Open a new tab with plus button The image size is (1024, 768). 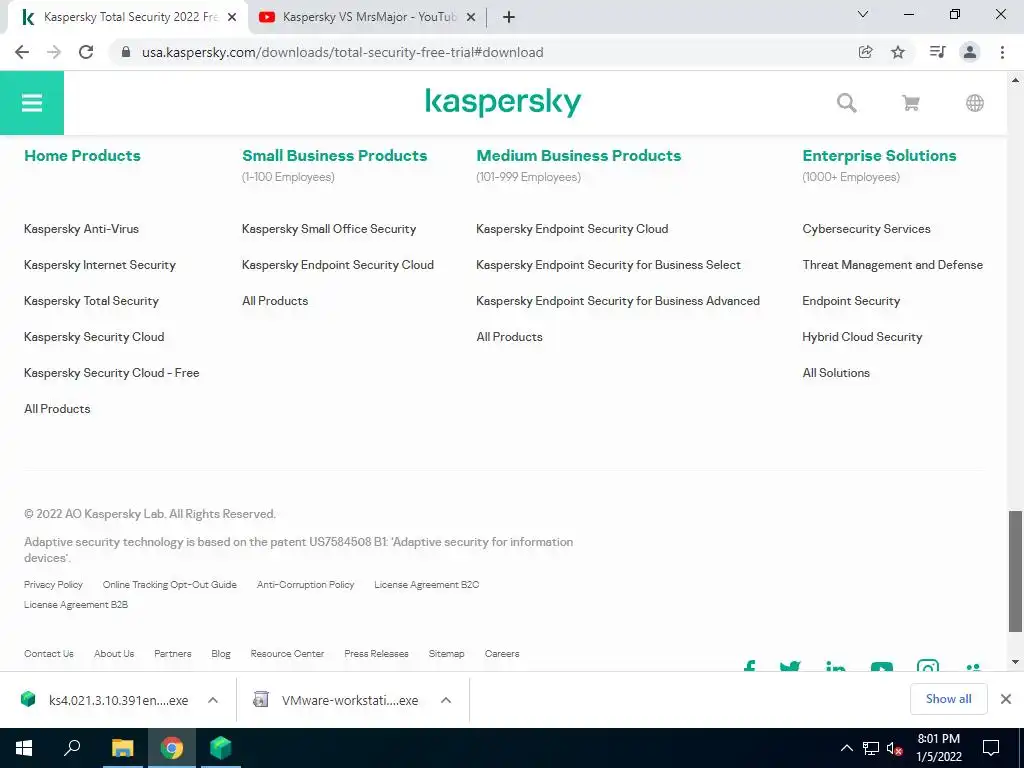pos(509,18)
